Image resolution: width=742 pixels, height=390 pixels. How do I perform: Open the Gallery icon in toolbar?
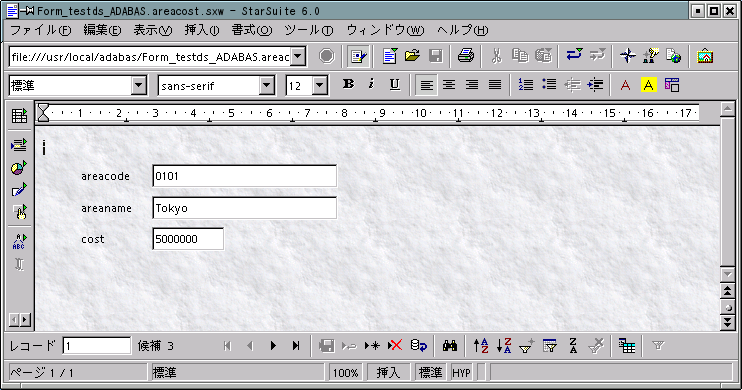pos(705,56)
